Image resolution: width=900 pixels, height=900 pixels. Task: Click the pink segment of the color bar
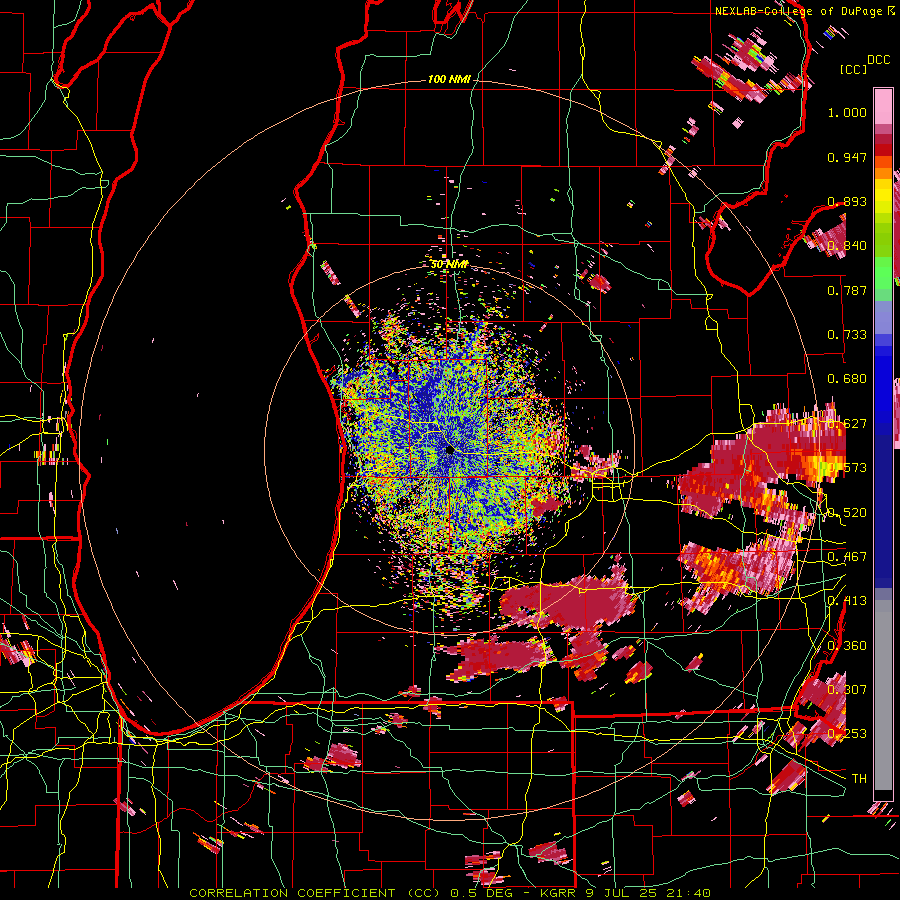[x=883, y=107]
